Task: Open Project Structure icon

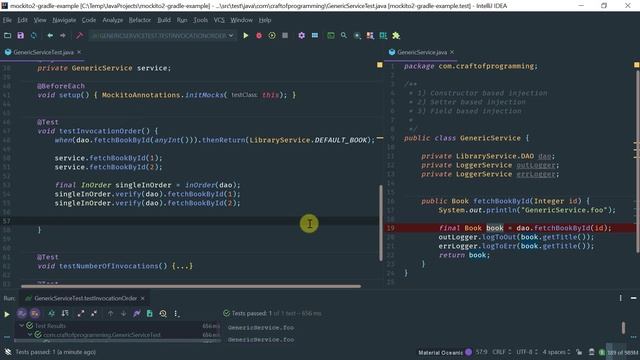Action: click(315, 36)
